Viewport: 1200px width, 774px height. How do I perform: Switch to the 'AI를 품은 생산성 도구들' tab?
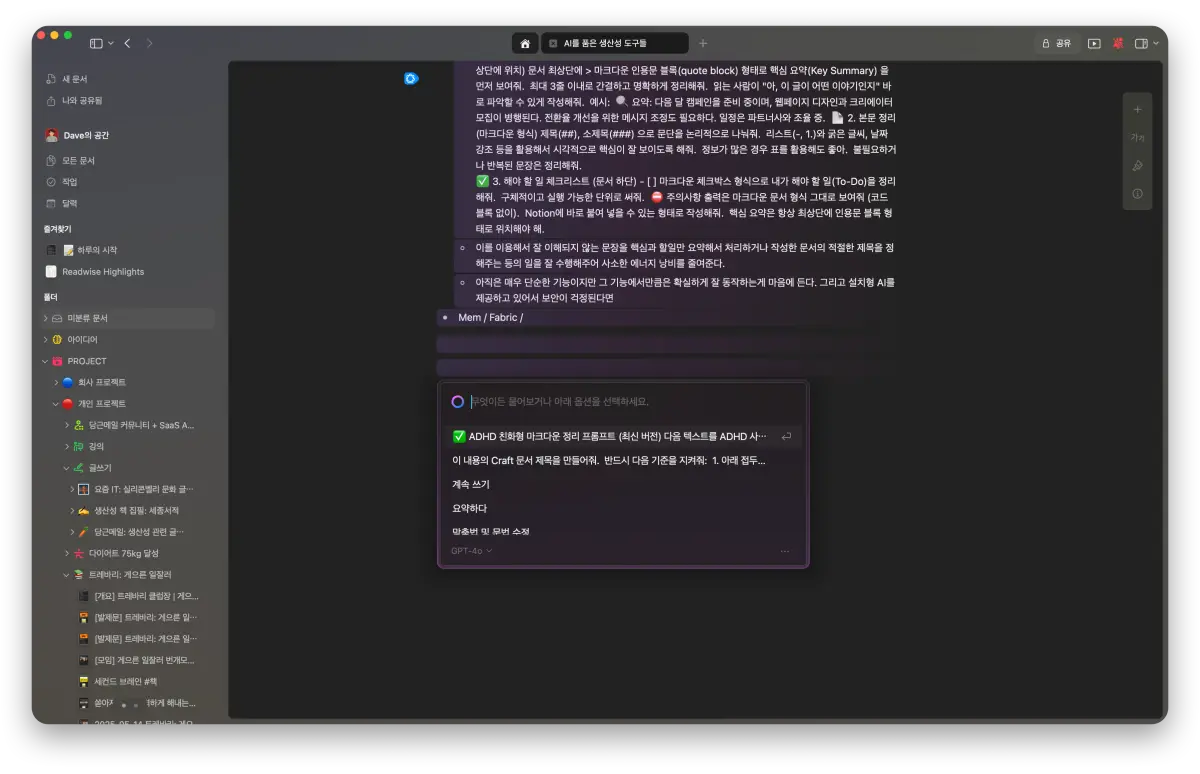point(614,44)
